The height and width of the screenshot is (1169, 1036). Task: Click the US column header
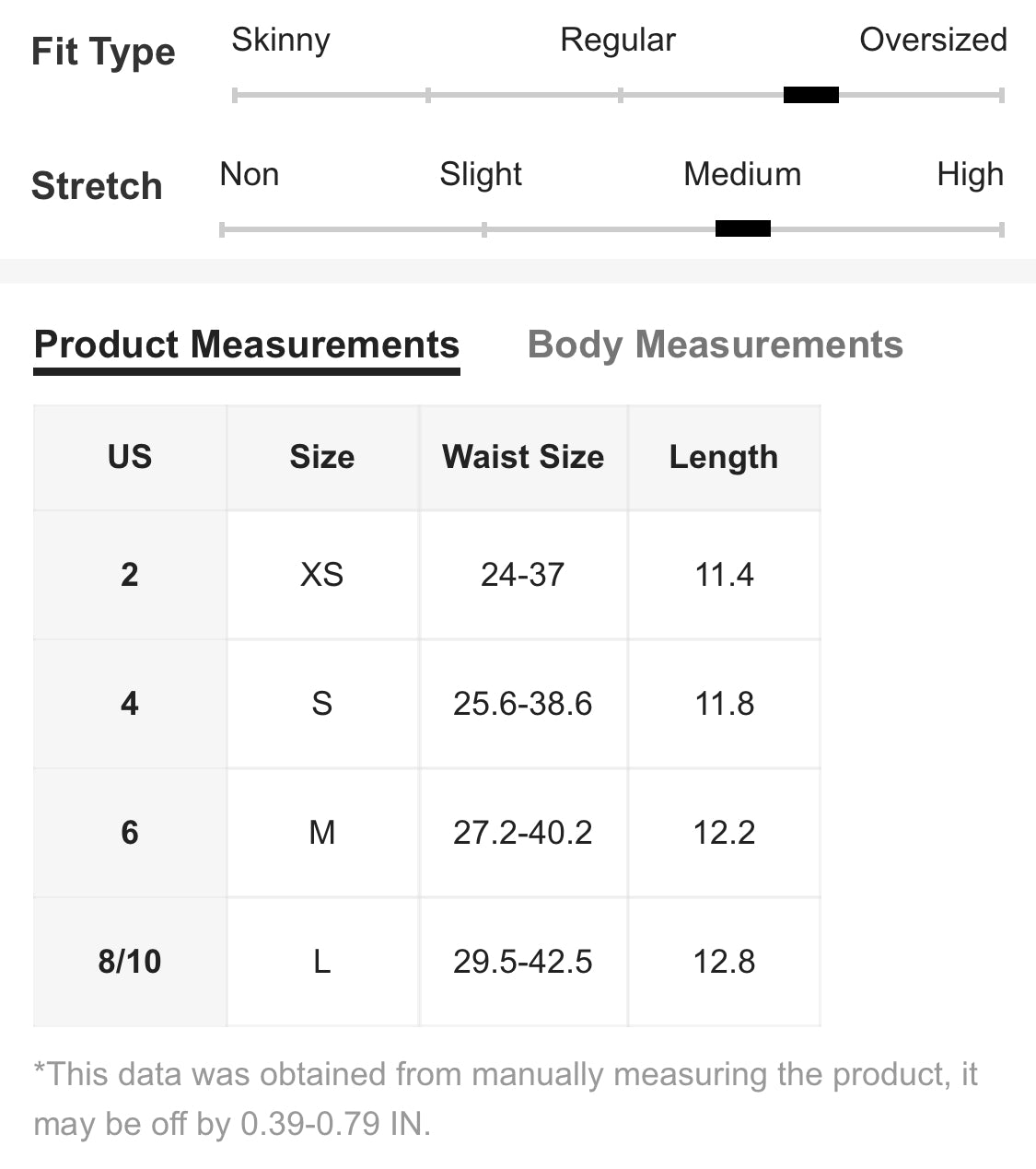(x=130, y=457)
